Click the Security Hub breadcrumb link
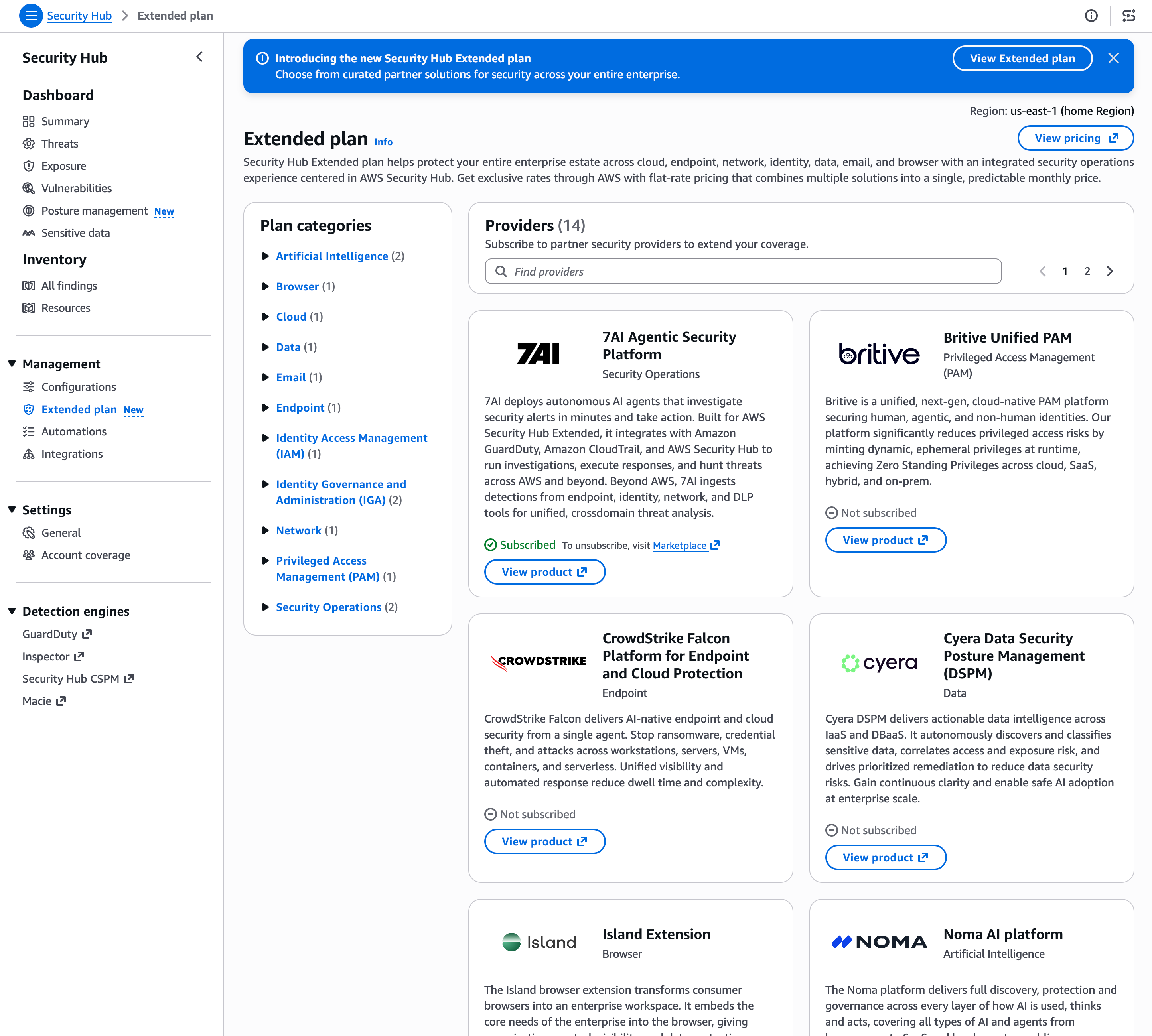This screenshot has height=1036, width=1152. coord(79,16)
